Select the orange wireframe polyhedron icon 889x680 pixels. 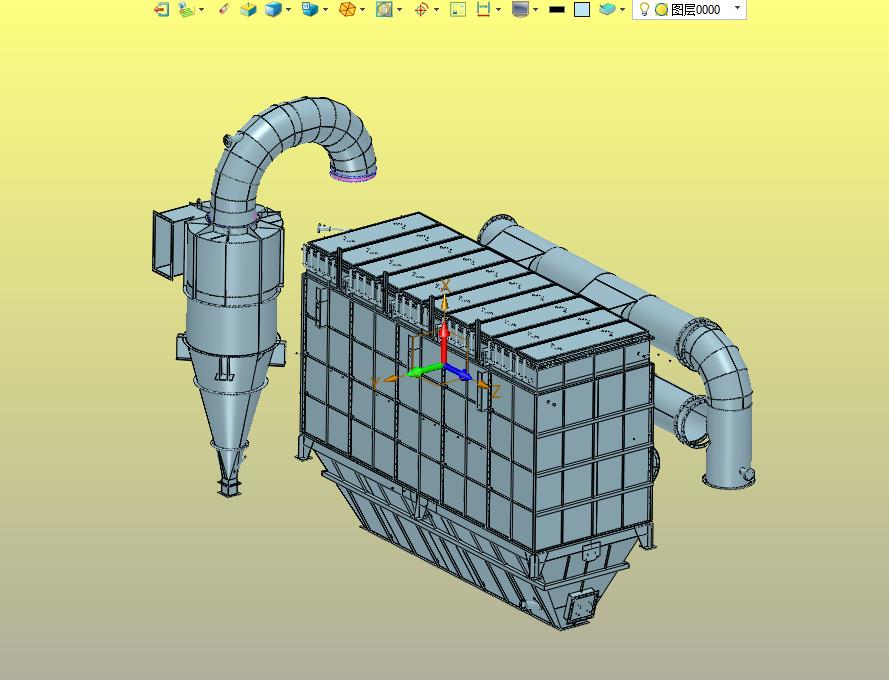[347, 9]
